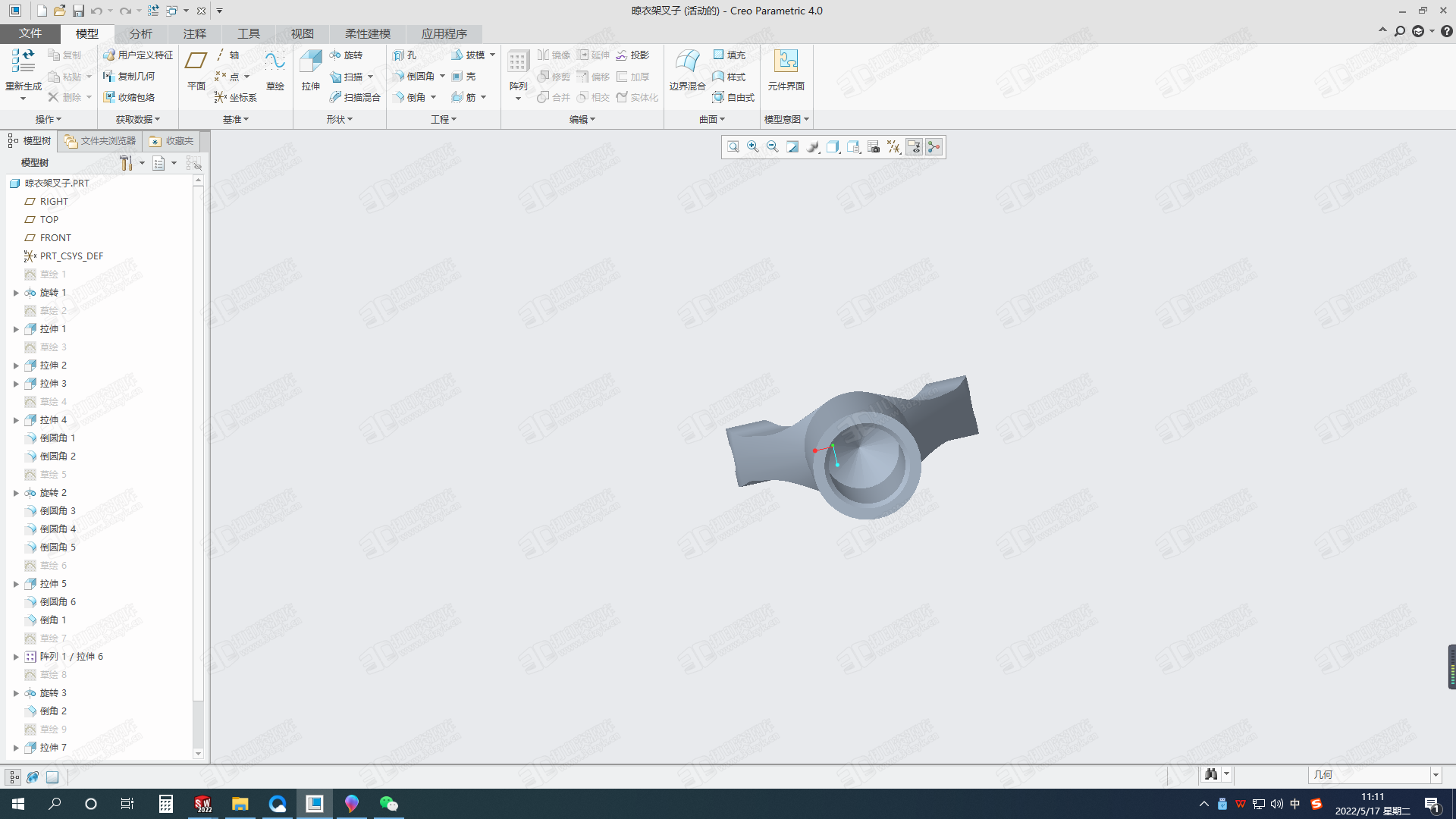Start a new Sketch (草绘)
Image resolution: width=1456 pixels, height=819 pixels.
(275, 70)
